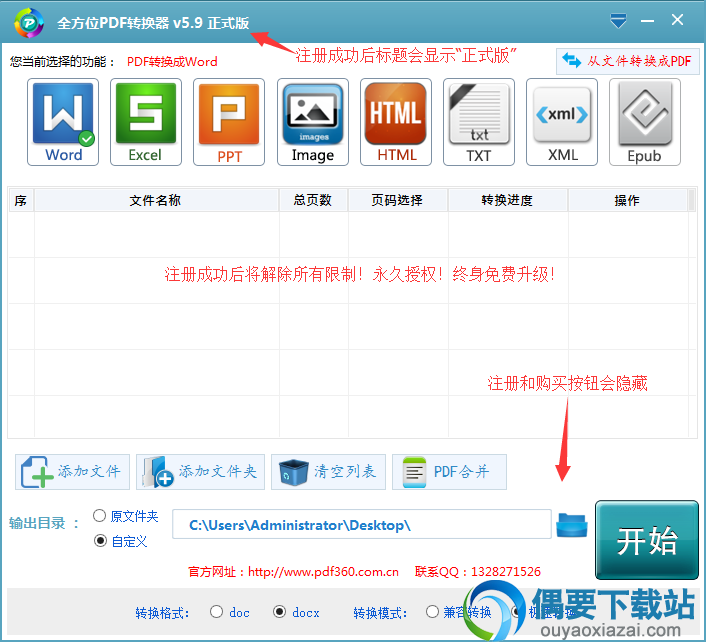This screenshot has width=706, height=642.
Task: Minimize the PDF converter window
Action: click(x=647, y=21)
